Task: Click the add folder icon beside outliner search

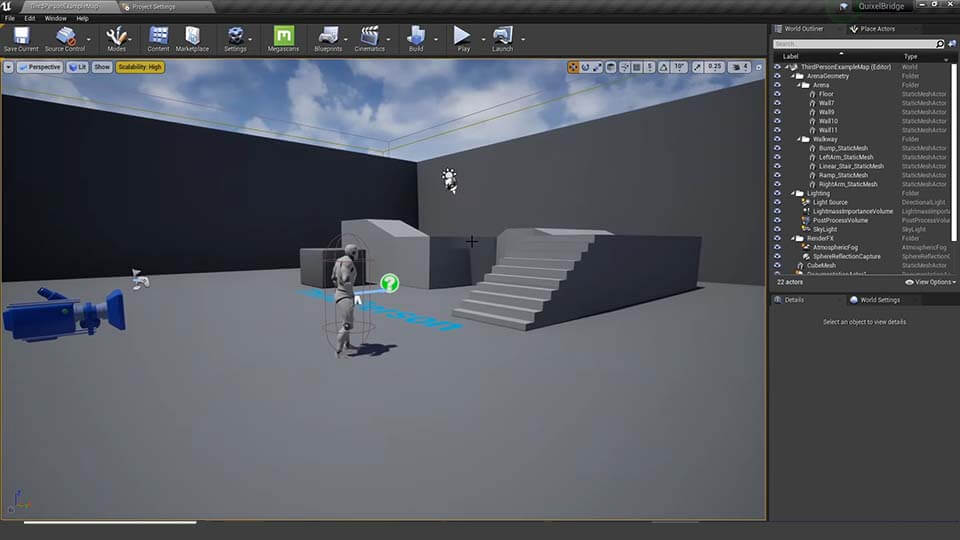Action: click(x=952, y=44)
